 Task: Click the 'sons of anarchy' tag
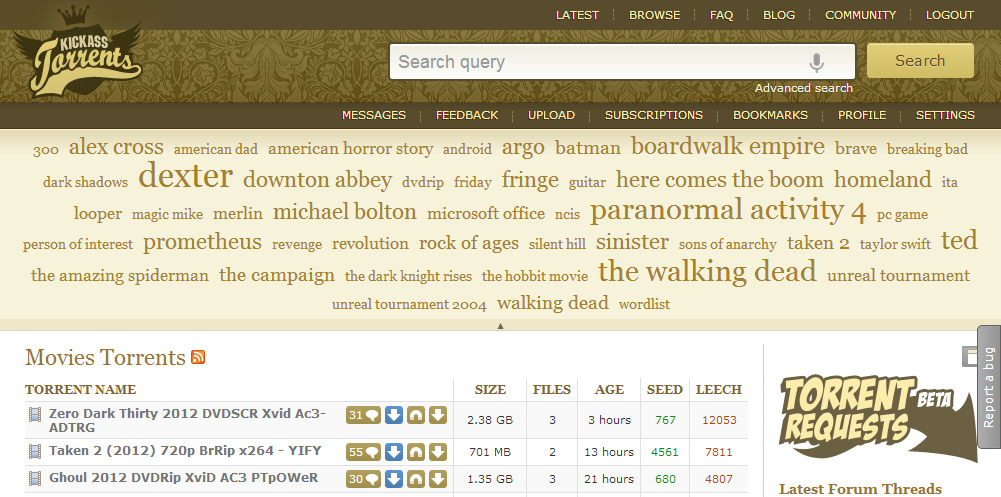728,244
